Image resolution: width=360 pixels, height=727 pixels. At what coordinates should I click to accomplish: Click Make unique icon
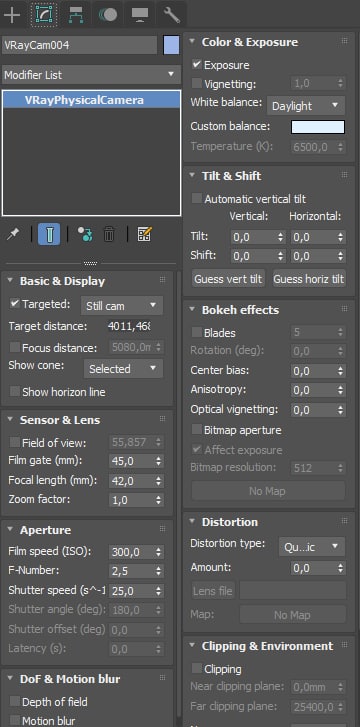84,235
